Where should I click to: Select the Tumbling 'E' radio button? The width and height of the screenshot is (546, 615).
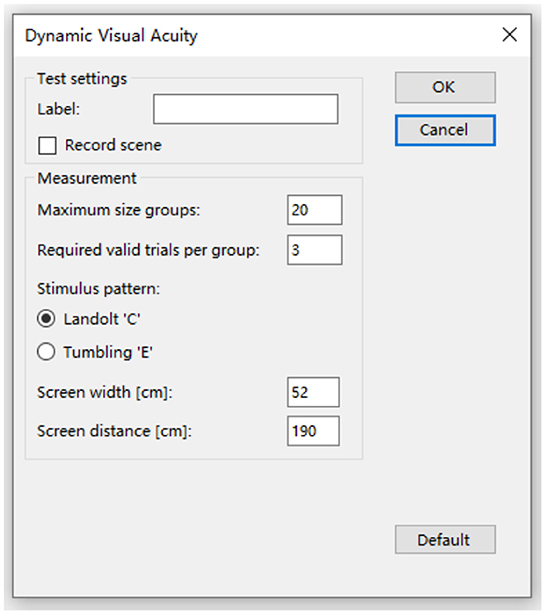click(x=46, y=351)
